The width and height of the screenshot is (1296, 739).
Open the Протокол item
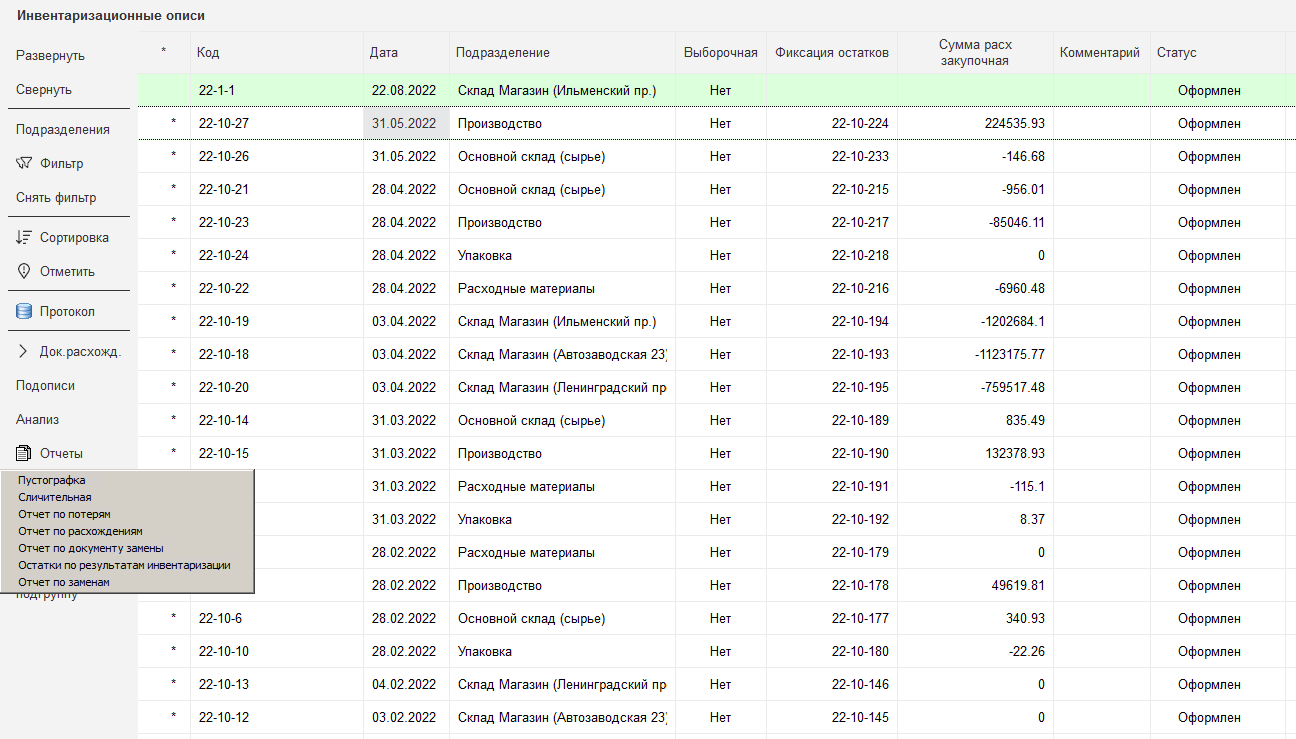[x=67, y=312]
